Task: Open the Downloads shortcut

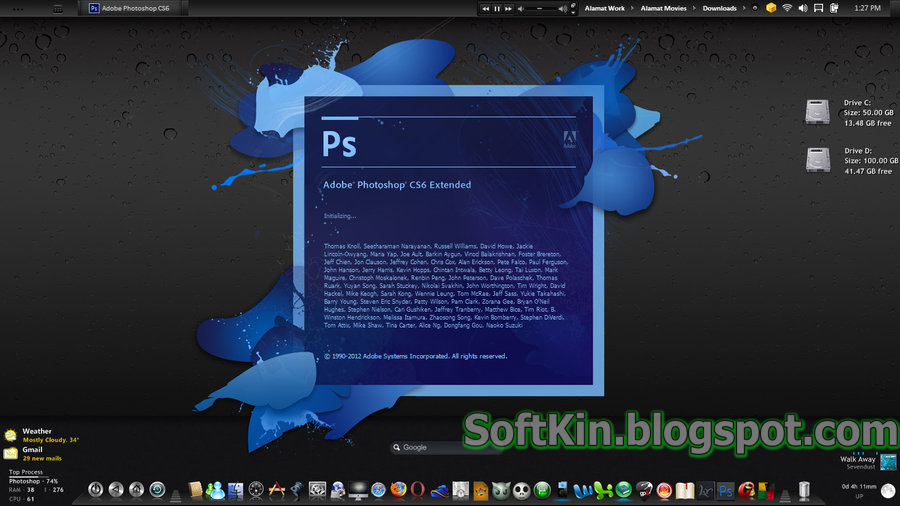Action: tap(719, 8)
